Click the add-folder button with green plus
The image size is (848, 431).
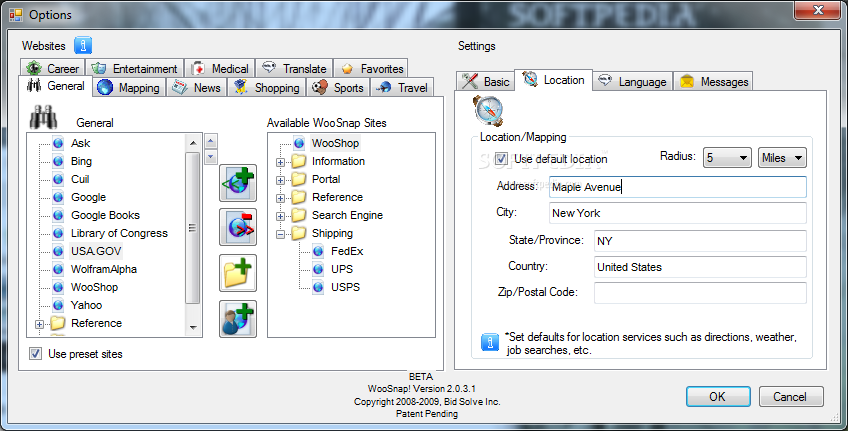click(x=238, y=273)
